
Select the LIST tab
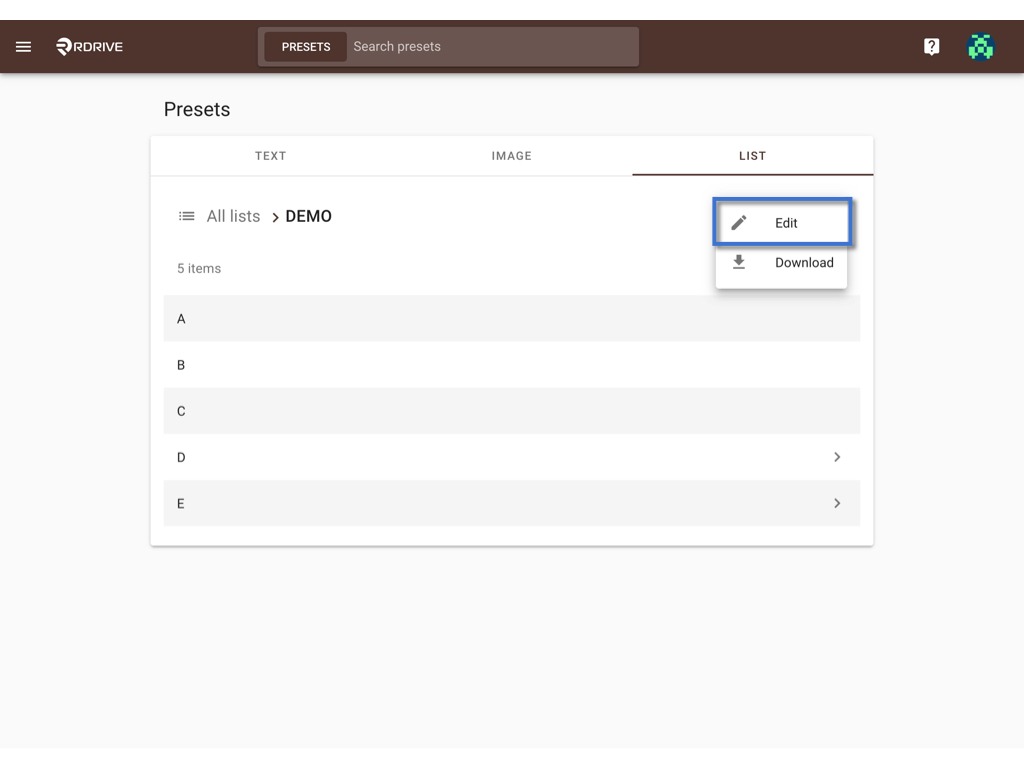[x=752, y=156]
